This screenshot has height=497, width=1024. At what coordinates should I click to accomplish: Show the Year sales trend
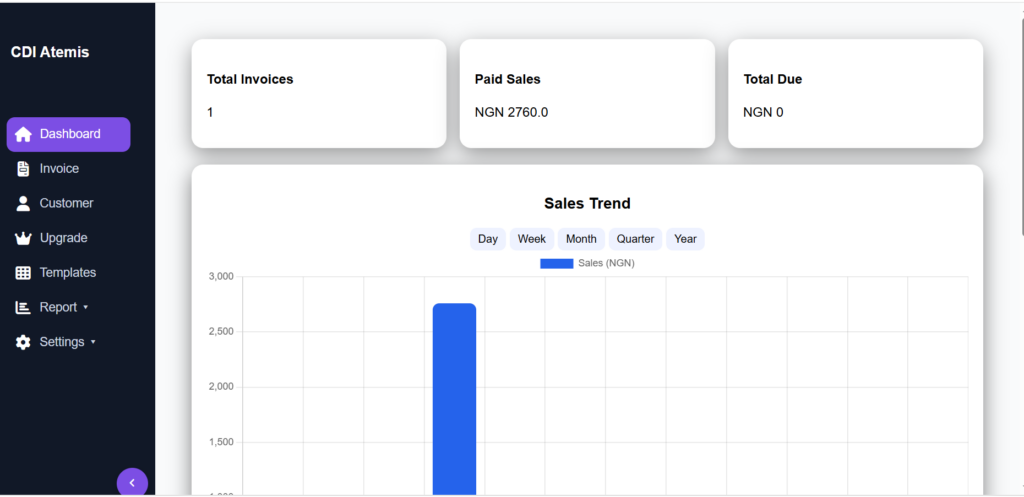(x=685, y=239)
